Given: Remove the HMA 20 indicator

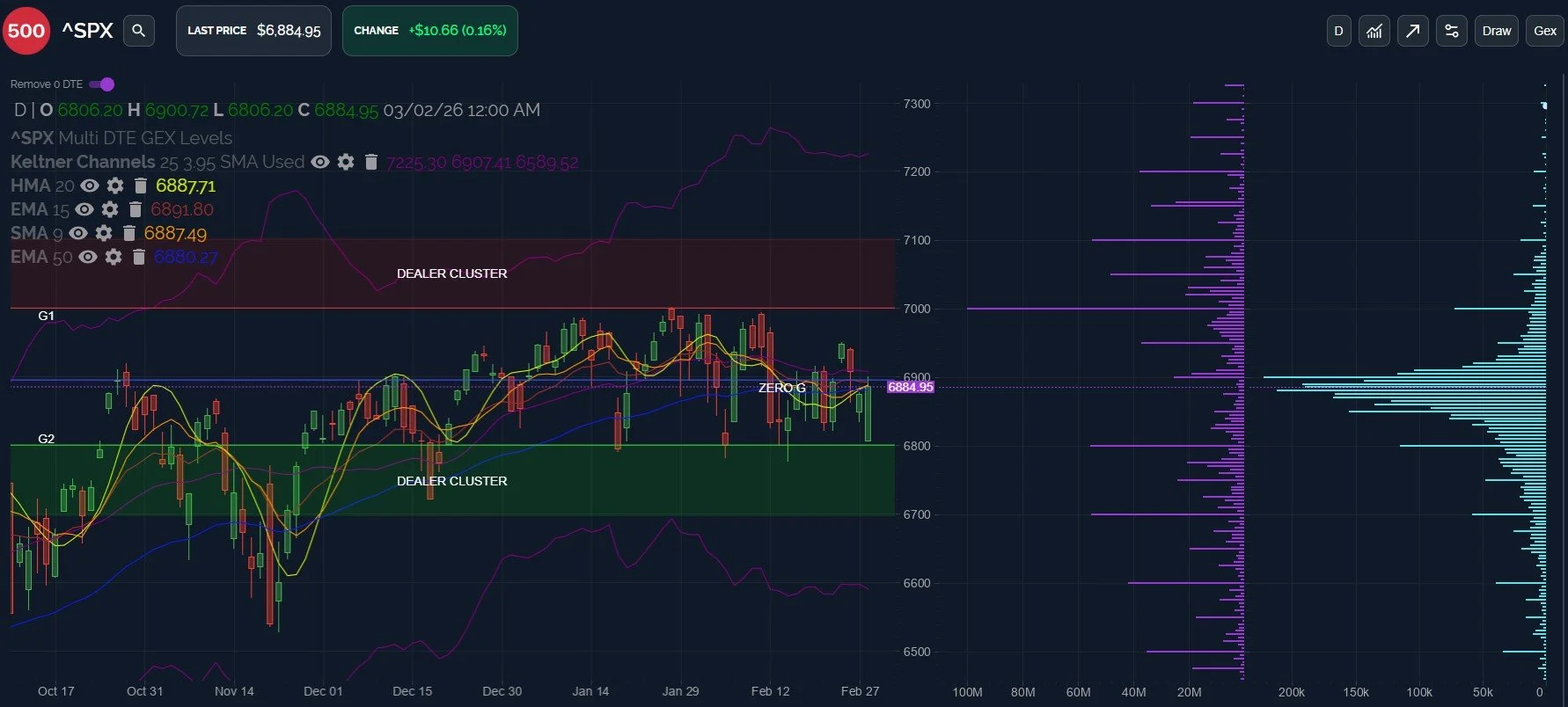Looking at the screenshot, I should point(140,186).
